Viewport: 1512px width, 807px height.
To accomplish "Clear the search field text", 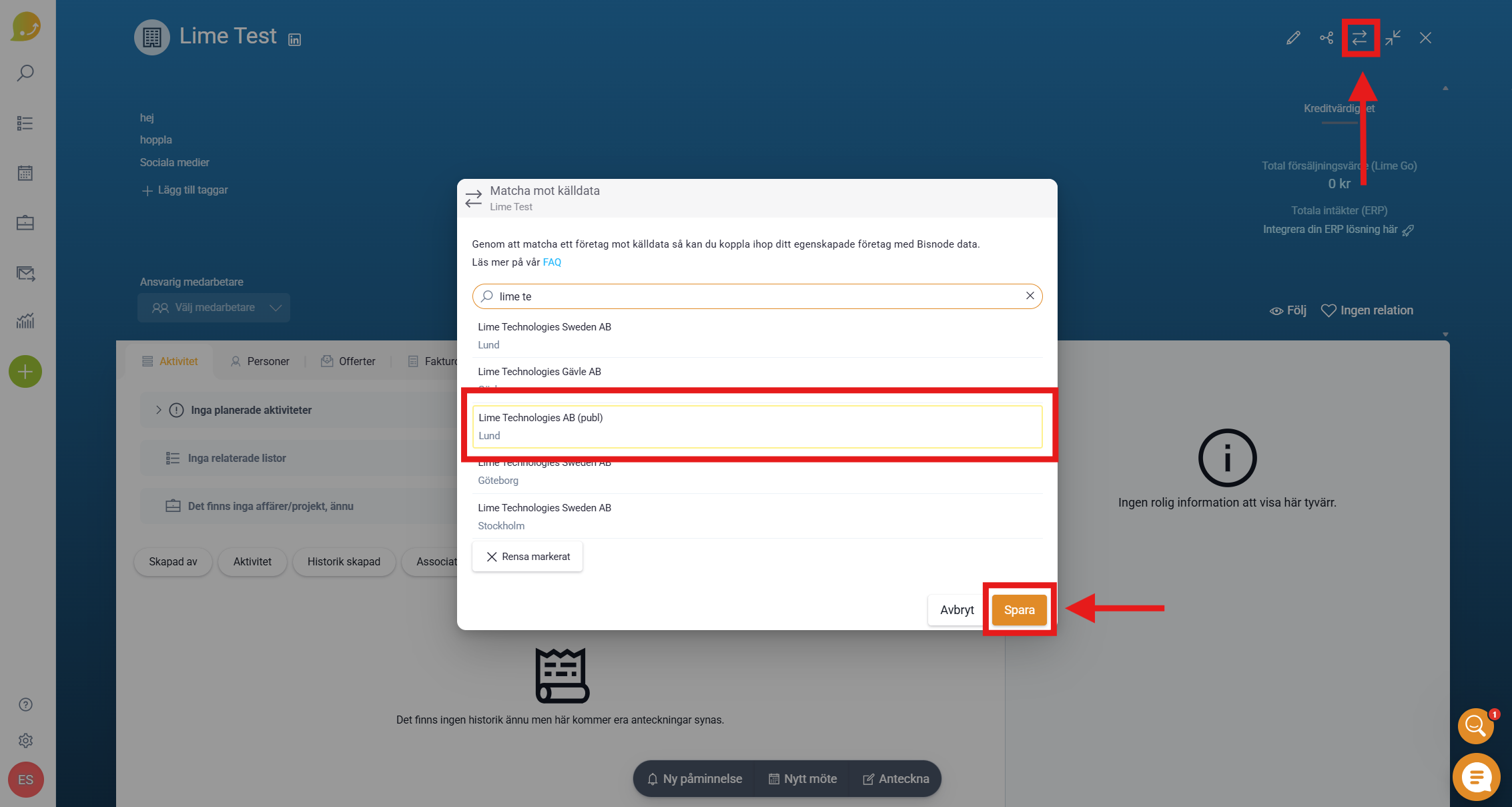I will (1030, 296).
